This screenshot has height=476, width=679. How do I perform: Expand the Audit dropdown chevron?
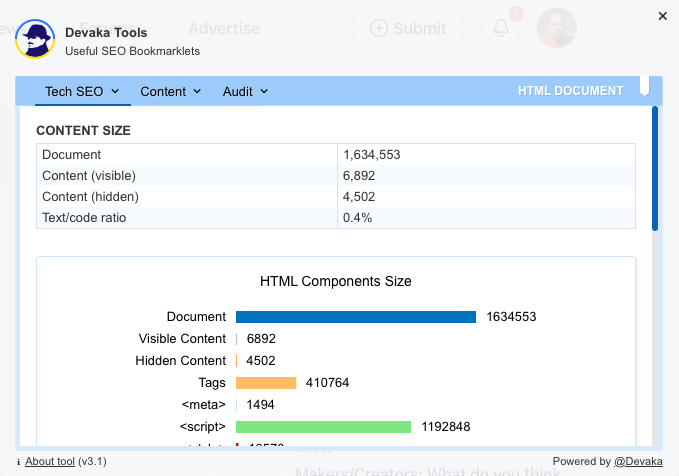(264, 91)
